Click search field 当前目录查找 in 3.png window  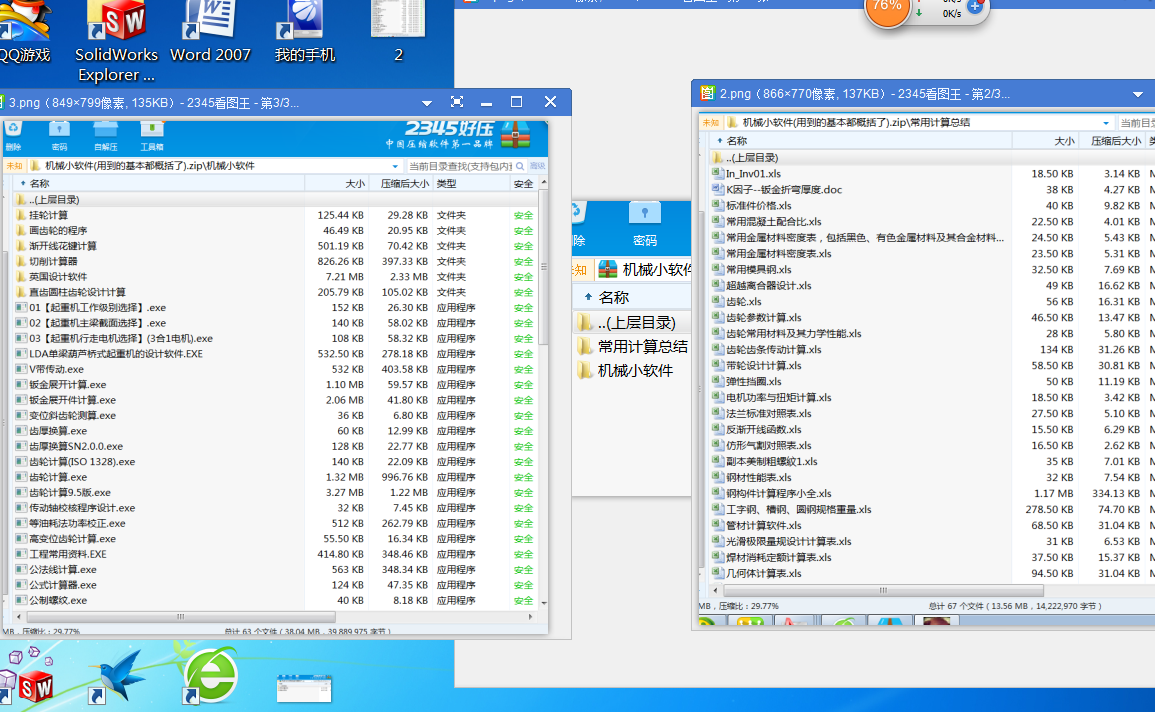[x=460, y=166]
